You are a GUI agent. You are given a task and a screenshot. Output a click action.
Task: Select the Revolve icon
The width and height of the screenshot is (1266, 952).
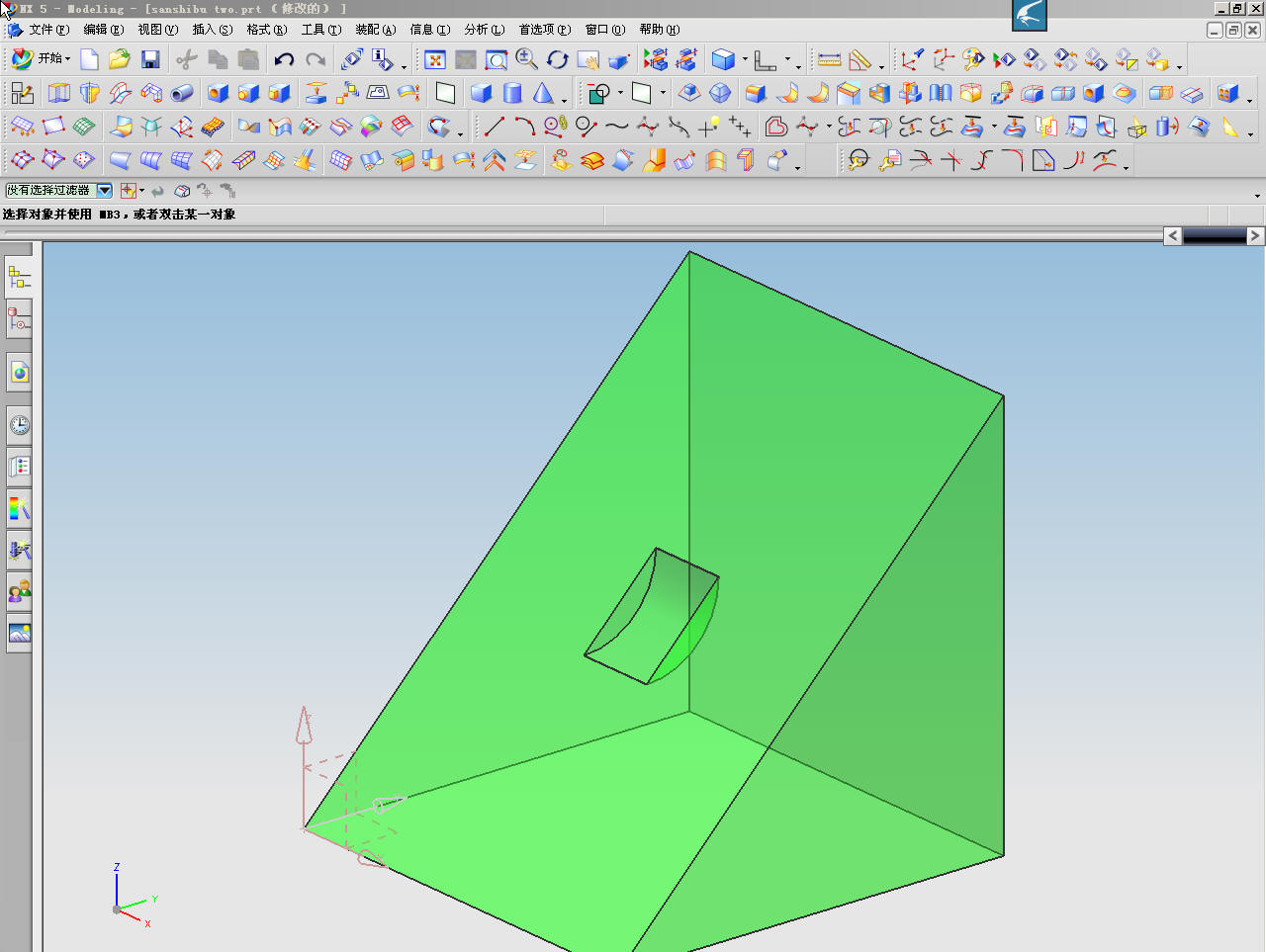(x=90, y=93)
